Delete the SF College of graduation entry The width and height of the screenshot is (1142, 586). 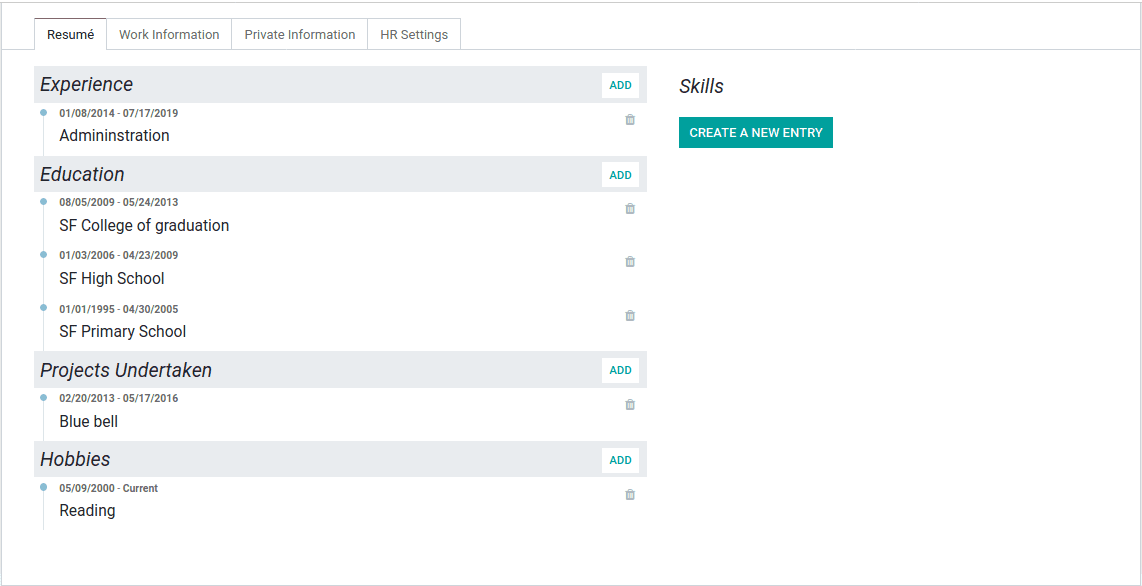click(x=630, y=208)
